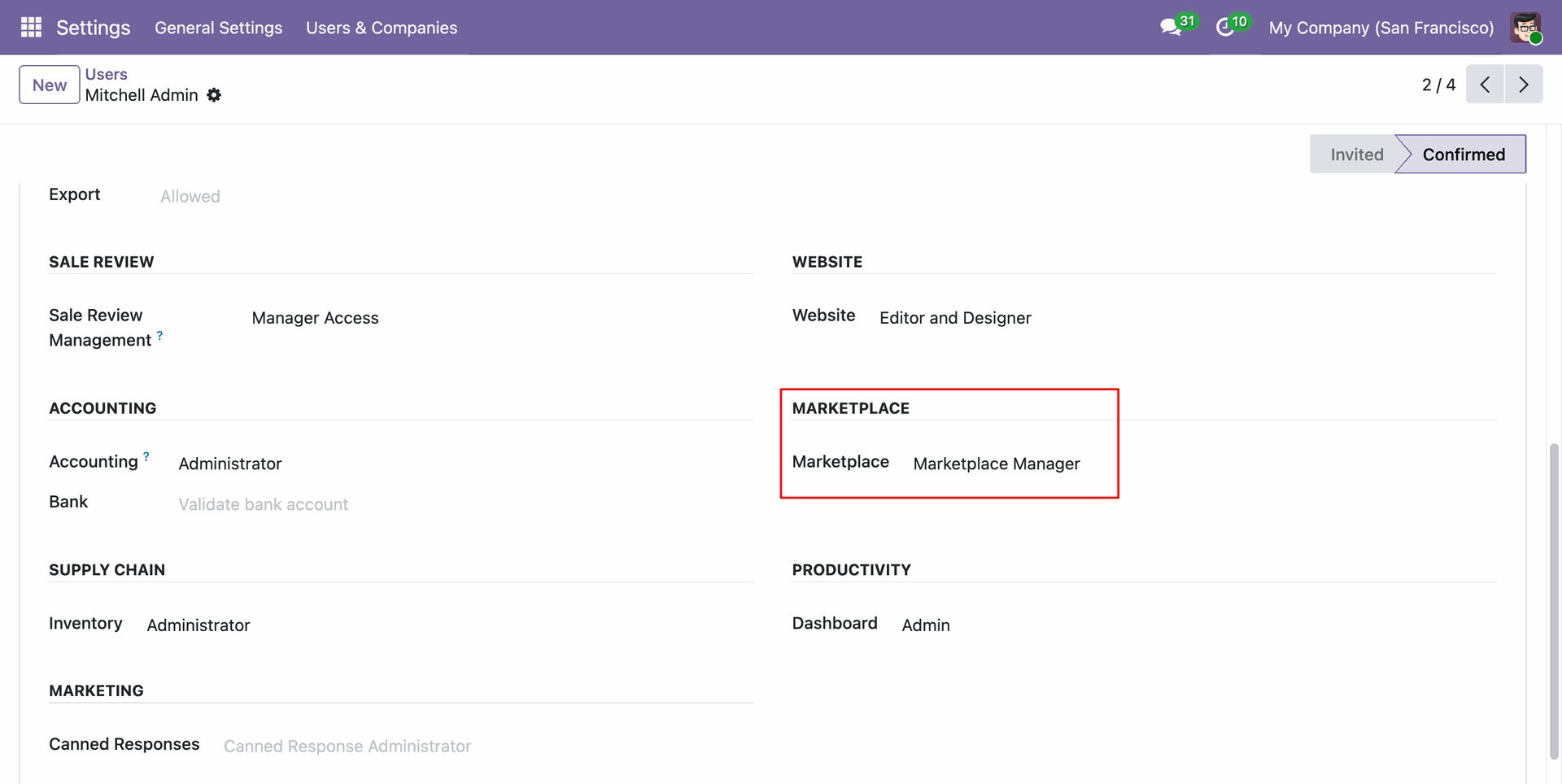Viewport: 1562px width, 784px height.
Task: Open Marketplace dropdown showing Marketplace Manager
Action: pos(997,464)
